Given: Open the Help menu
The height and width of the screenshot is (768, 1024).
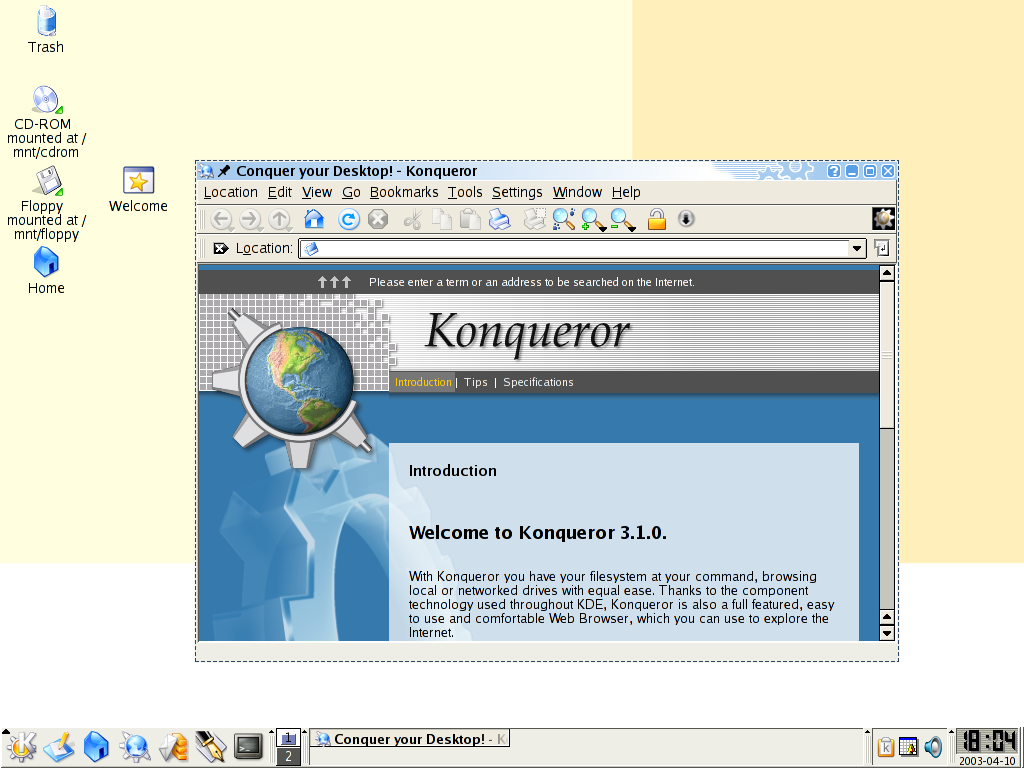Looking at the screenshot, I should 626,192.
